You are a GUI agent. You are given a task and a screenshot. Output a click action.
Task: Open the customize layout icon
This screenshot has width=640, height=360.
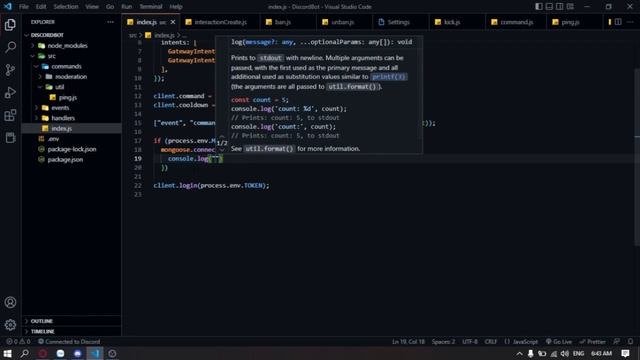[570, 7]
